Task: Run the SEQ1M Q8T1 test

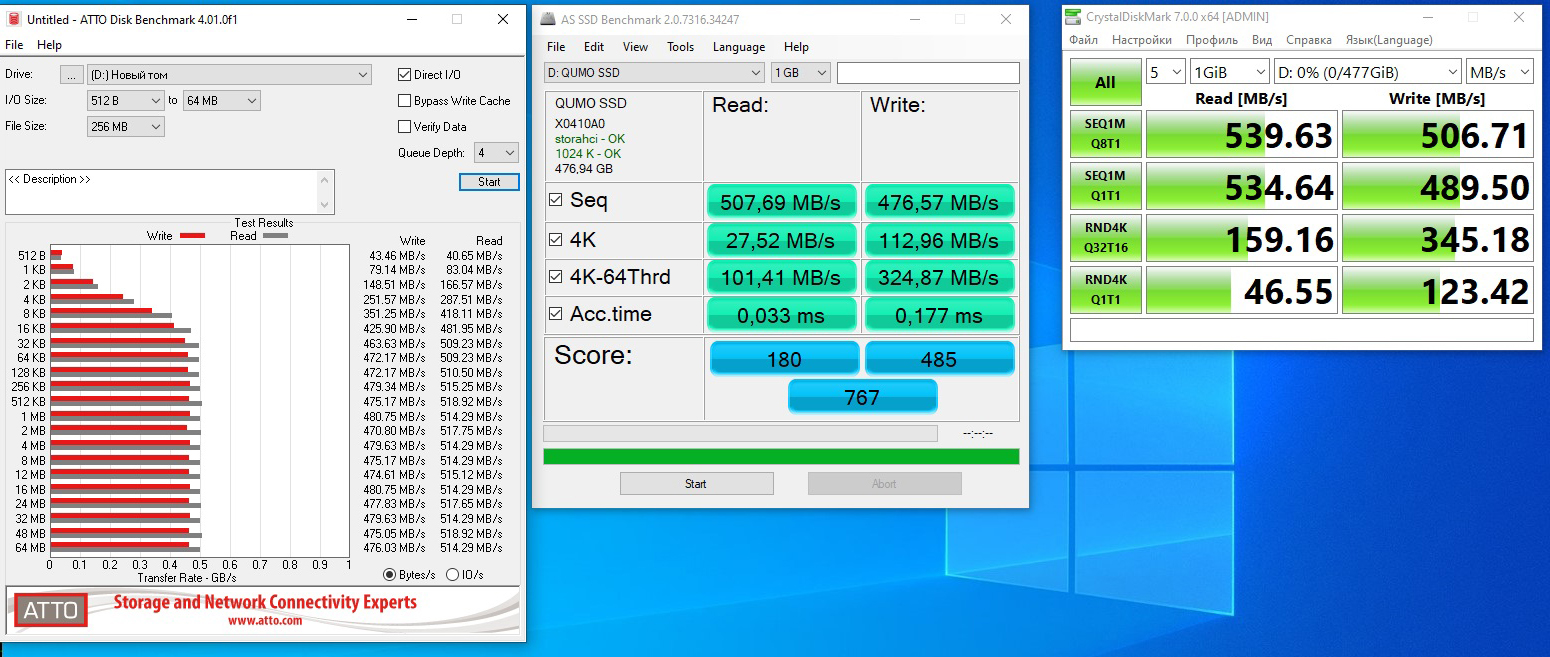Action: pos(1105,134)
